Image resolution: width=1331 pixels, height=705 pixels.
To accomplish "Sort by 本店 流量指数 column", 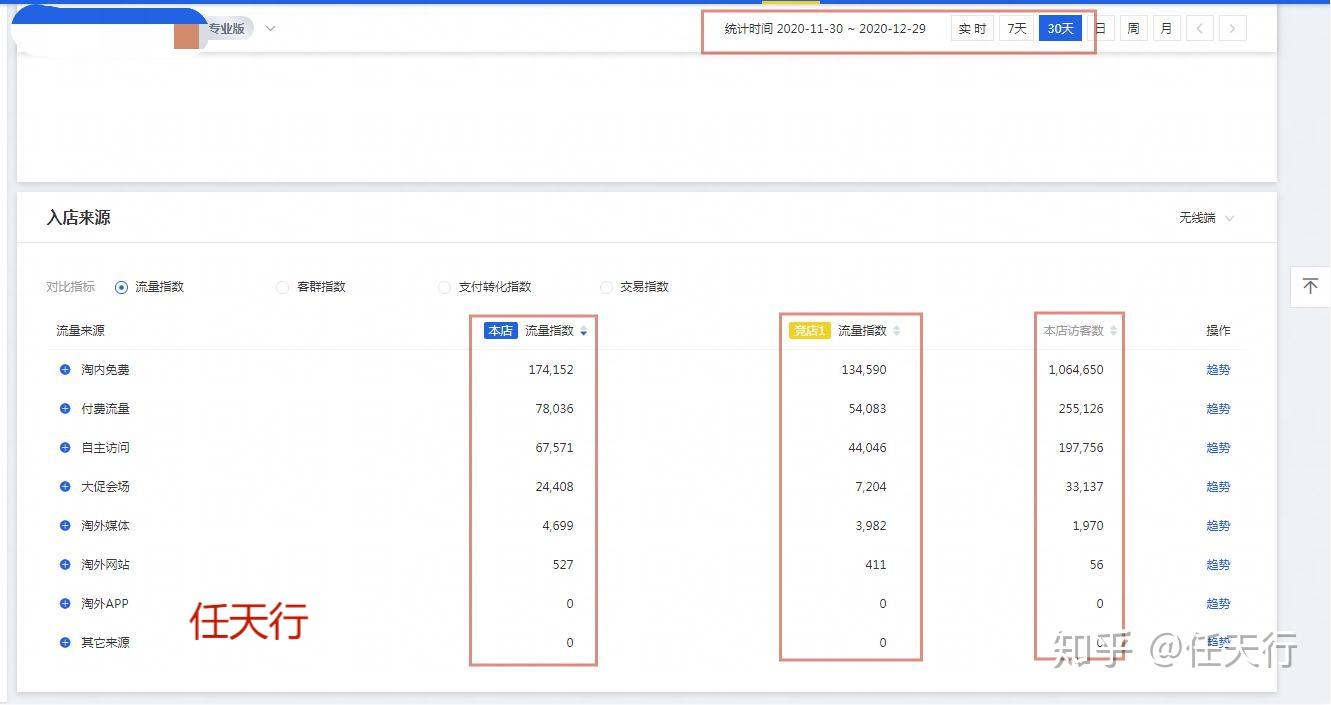I will 584,331.
